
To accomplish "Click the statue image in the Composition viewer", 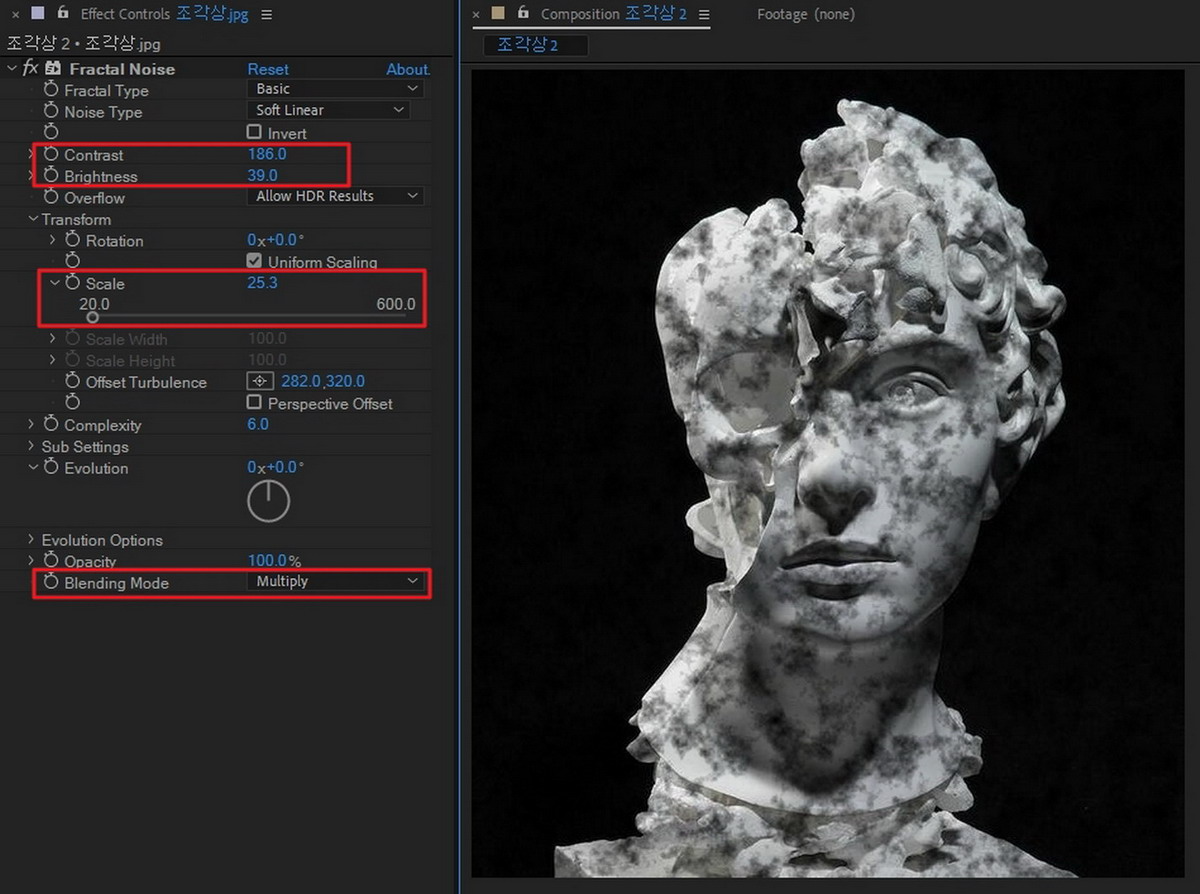I will (827, 473).
